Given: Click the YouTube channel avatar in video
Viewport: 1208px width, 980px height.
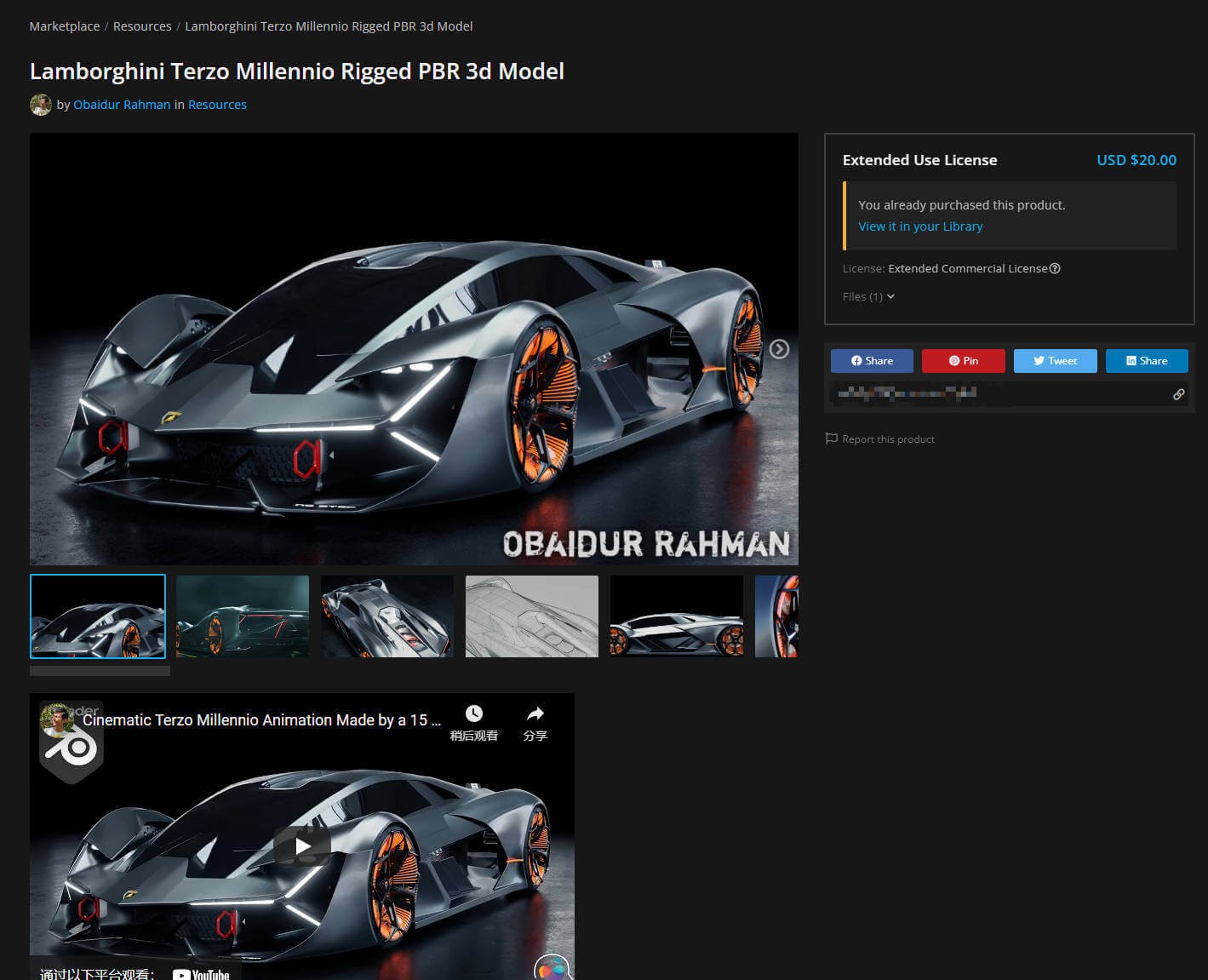Looking at the screenshot, I should (x=57, y=720).
